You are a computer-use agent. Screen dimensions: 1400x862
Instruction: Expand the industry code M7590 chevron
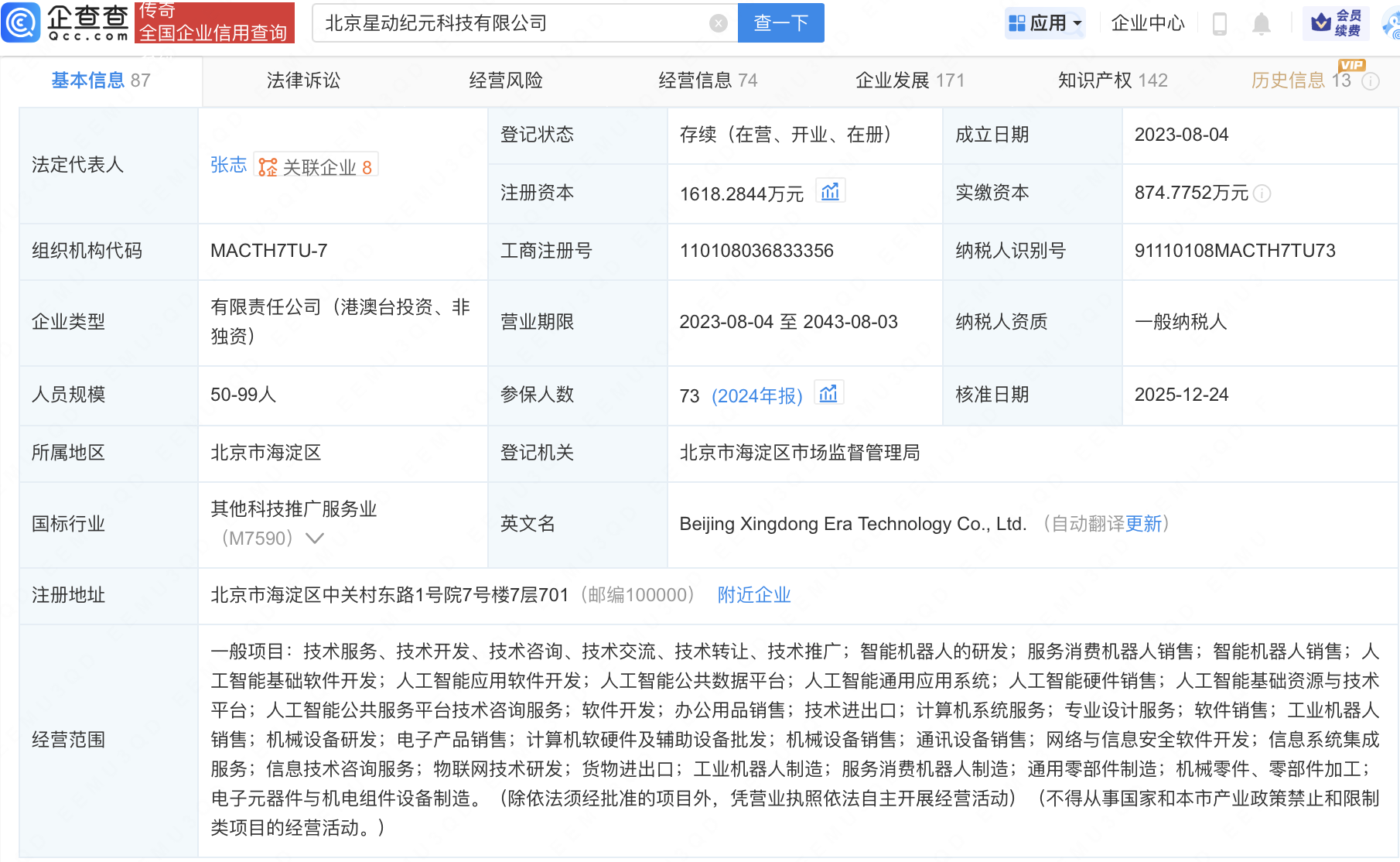[315, 539]
